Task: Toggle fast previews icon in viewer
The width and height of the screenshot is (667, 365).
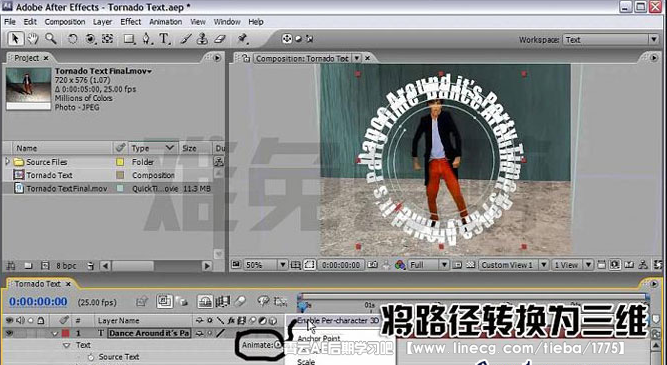Action: coord(615,265)
